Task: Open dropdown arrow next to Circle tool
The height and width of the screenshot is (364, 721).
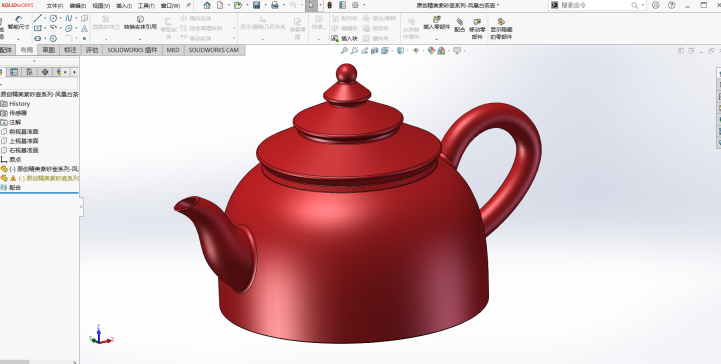Action: click(x=60, y=18)
